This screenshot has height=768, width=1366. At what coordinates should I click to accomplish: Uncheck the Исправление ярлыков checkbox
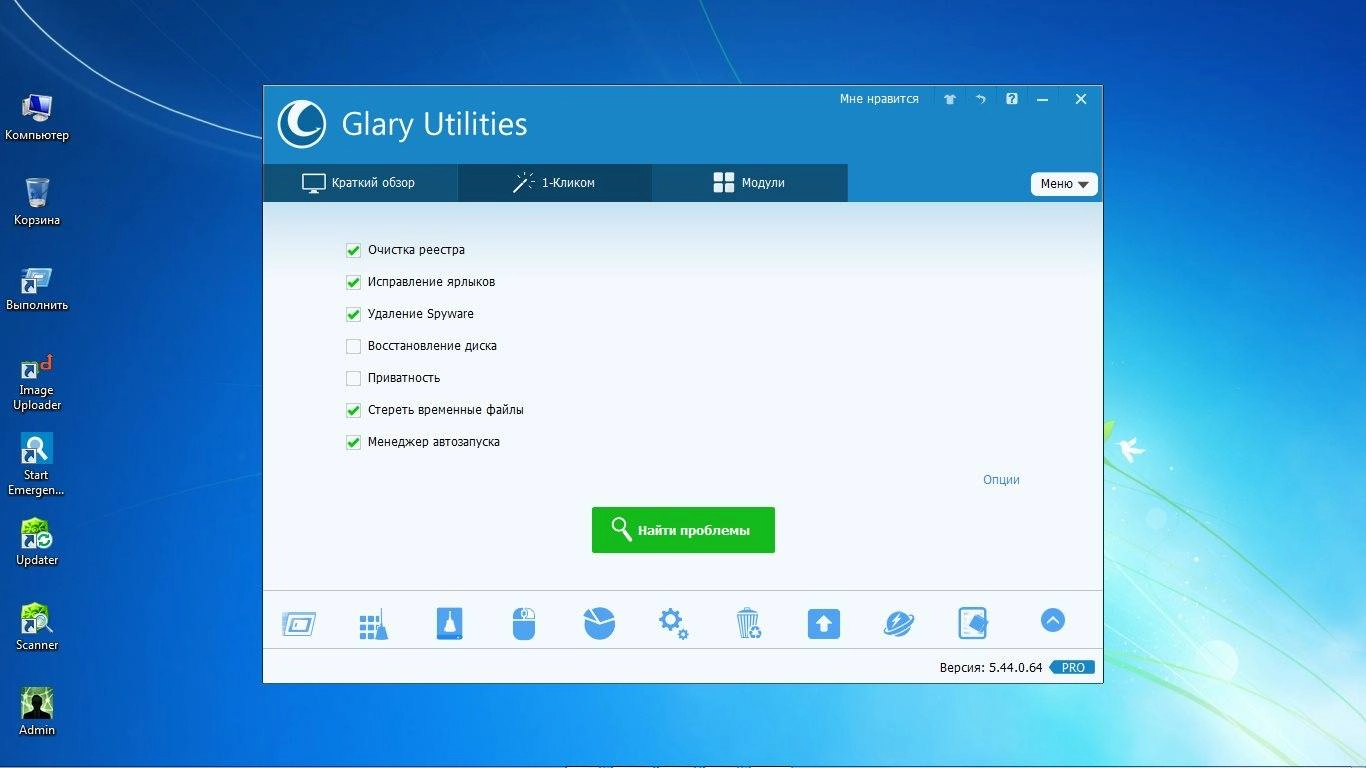click(x=353, y=282)
